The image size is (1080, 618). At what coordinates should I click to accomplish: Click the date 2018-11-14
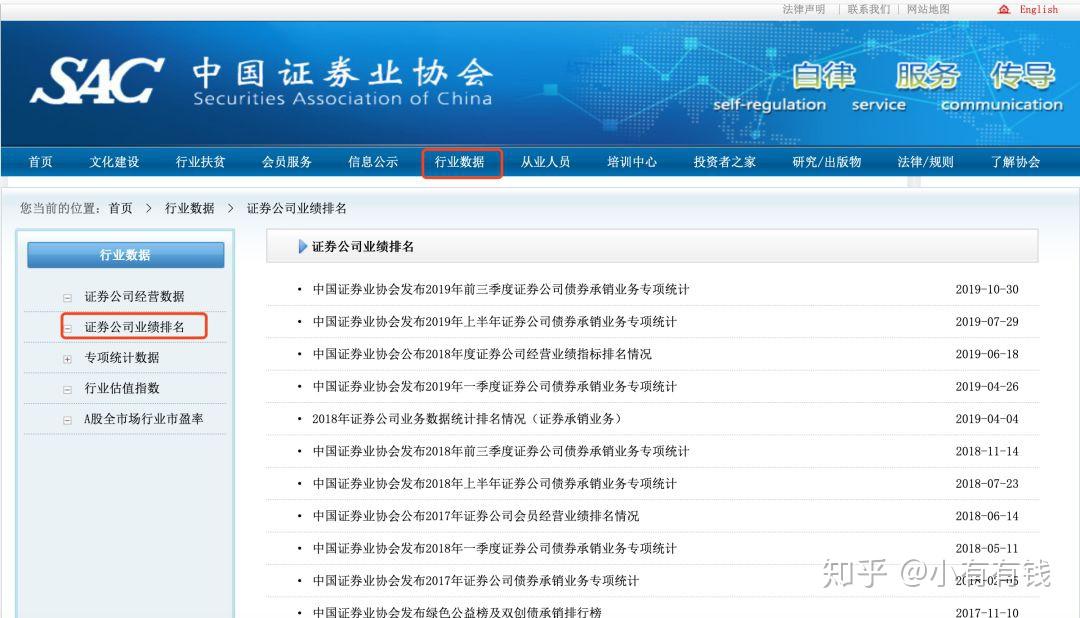tap(987, 451)
